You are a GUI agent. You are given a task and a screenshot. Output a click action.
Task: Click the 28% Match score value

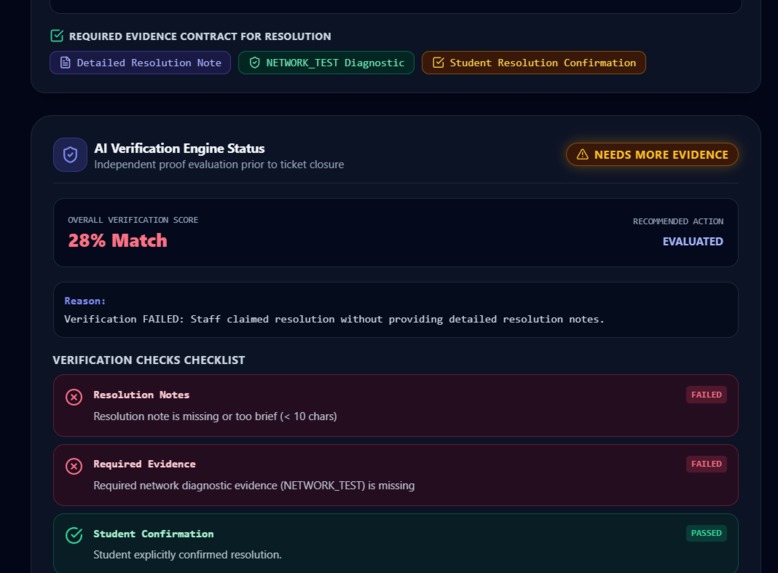(x=118, y=241)
